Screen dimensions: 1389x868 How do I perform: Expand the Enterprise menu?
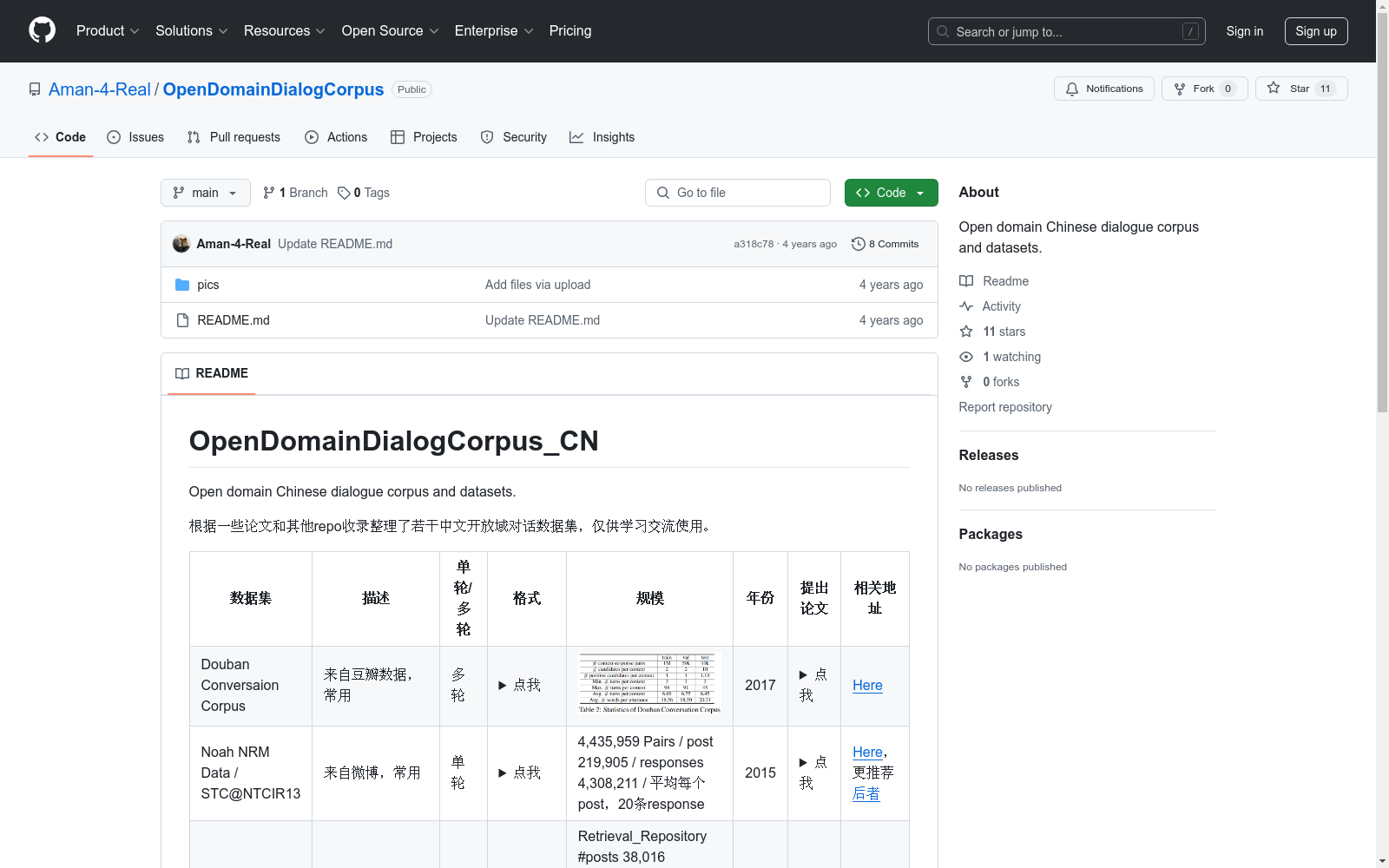pos(494,30)
